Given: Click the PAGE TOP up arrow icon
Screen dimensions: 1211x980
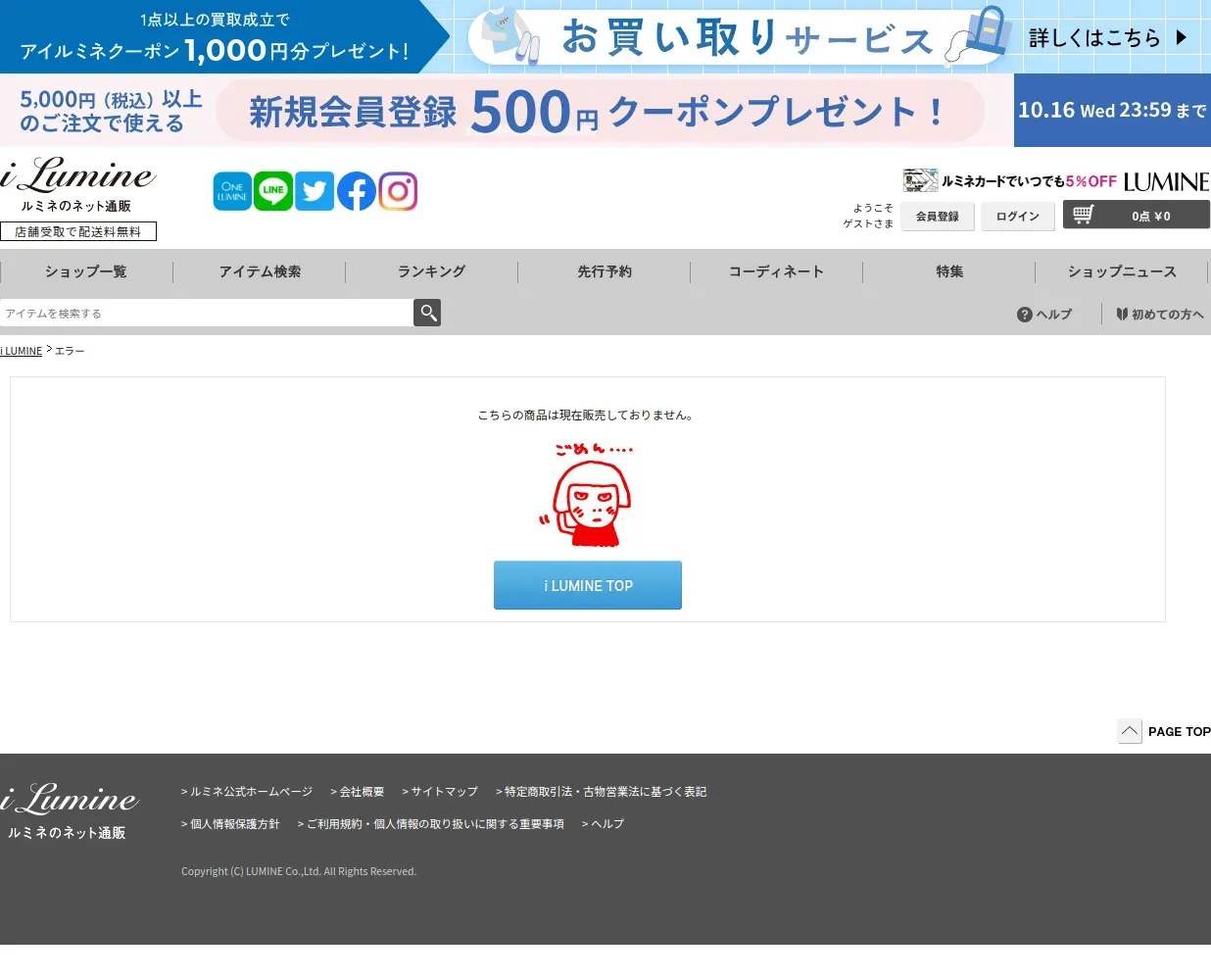Looking at the screenshot, I should click(1130, 731).
